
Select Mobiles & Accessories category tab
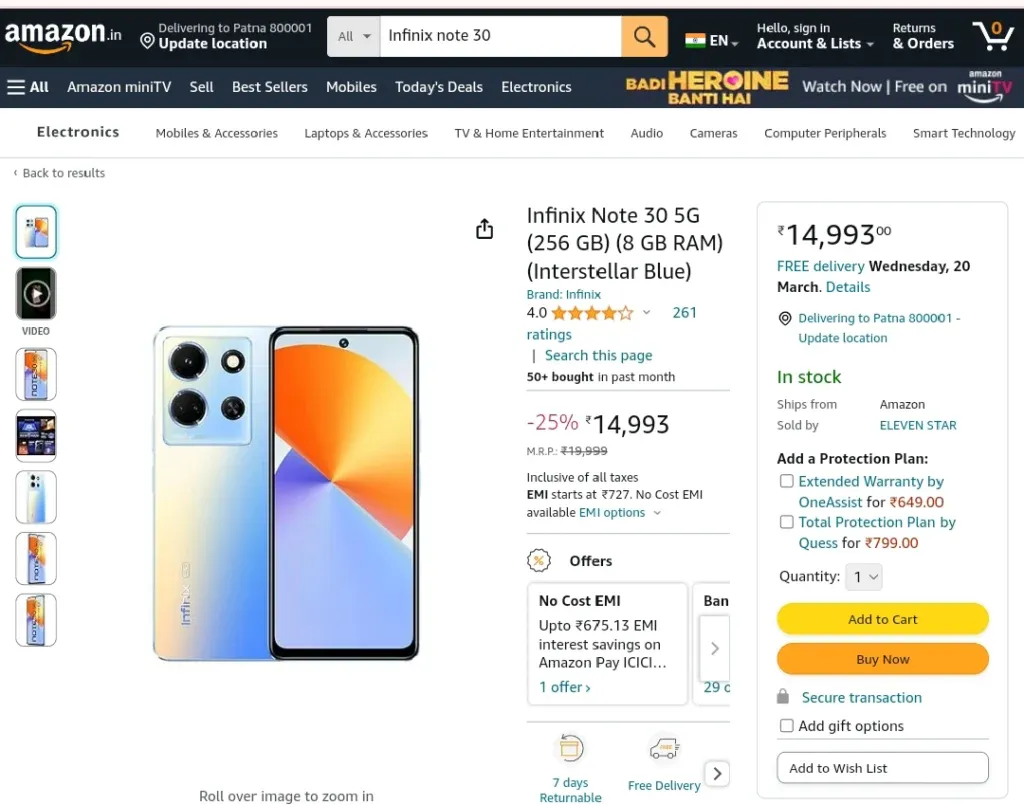pyautogui.click(x=217, y=133)
